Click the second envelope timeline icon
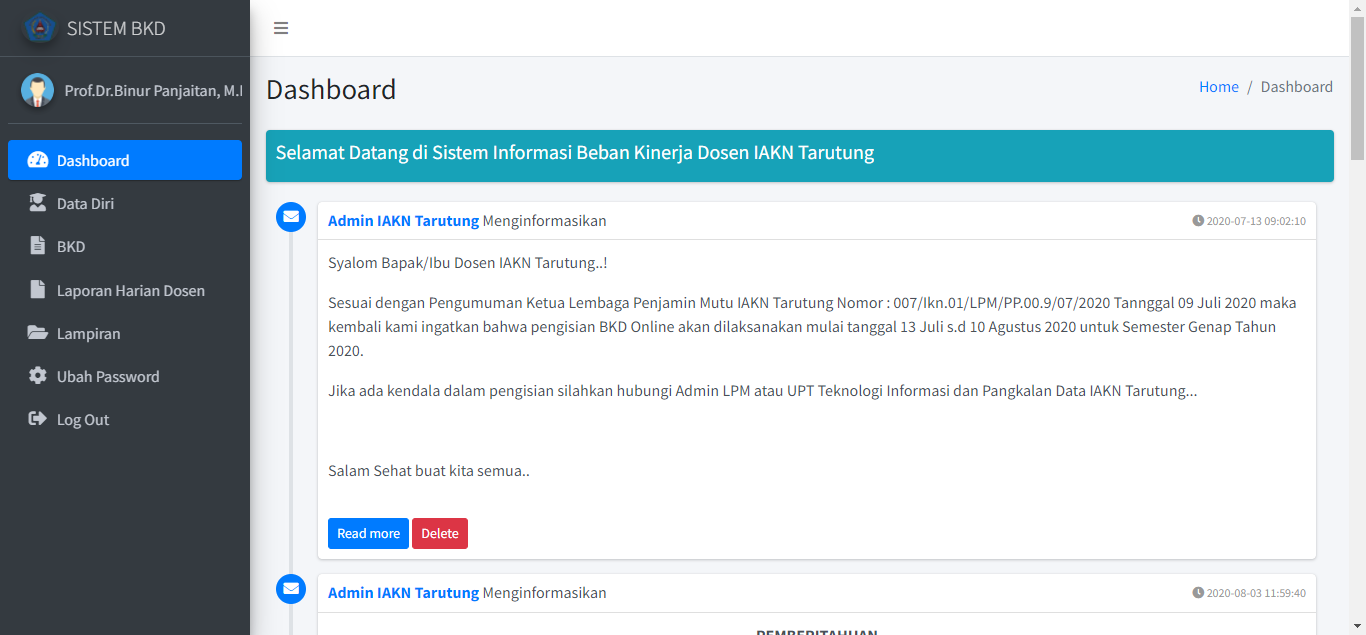Image resolution: width=1366 pixels, height=635 pixels. [x=291, y=589]
